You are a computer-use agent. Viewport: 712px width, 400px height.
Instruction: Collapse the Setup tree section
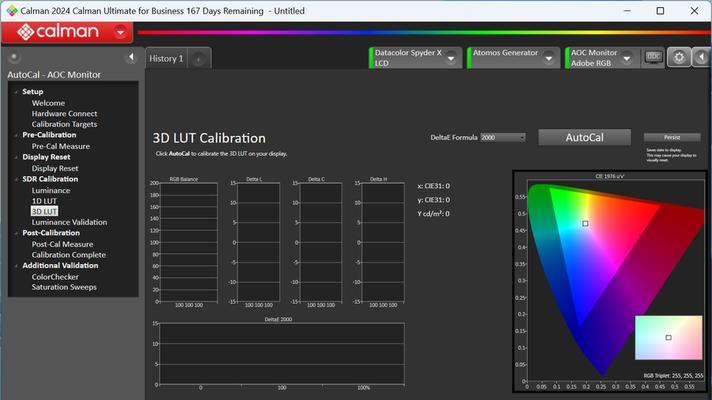click(x=16, y=92)
